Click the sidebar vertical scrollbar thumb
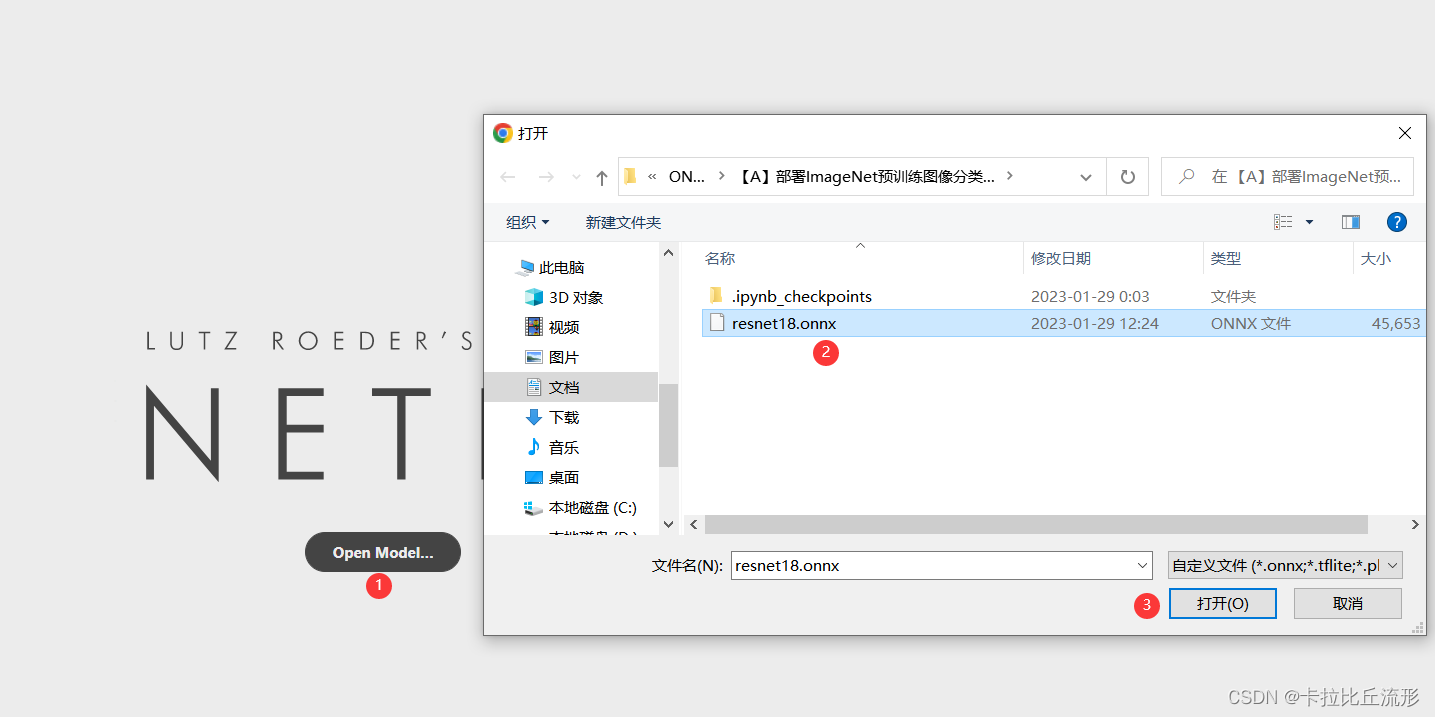This screenshot has width=1435, height=717. (x=669, y=425)
